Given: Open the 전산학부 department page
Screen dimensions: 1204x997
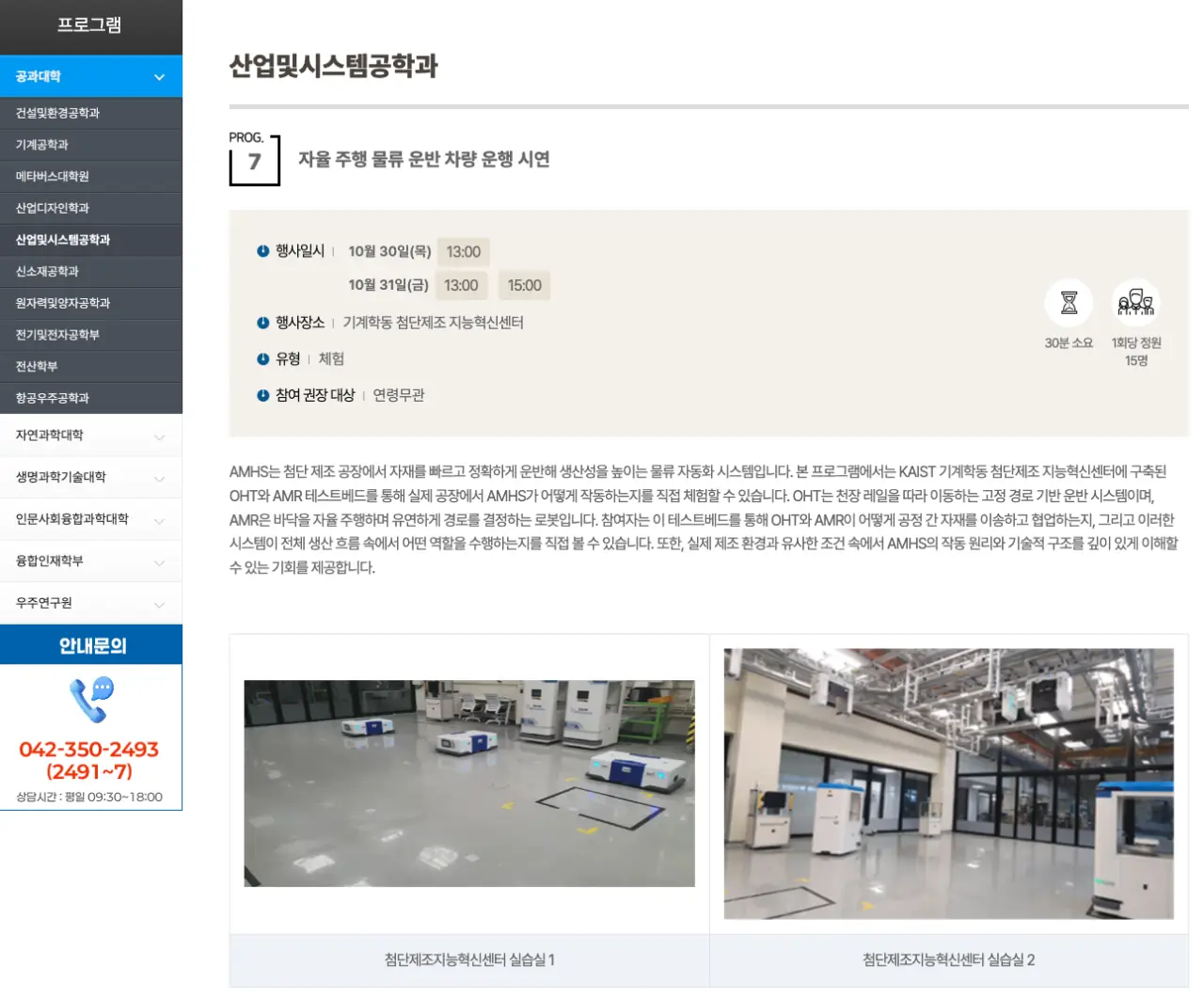Looking at the screenshot, I should [x=37, y=367].
